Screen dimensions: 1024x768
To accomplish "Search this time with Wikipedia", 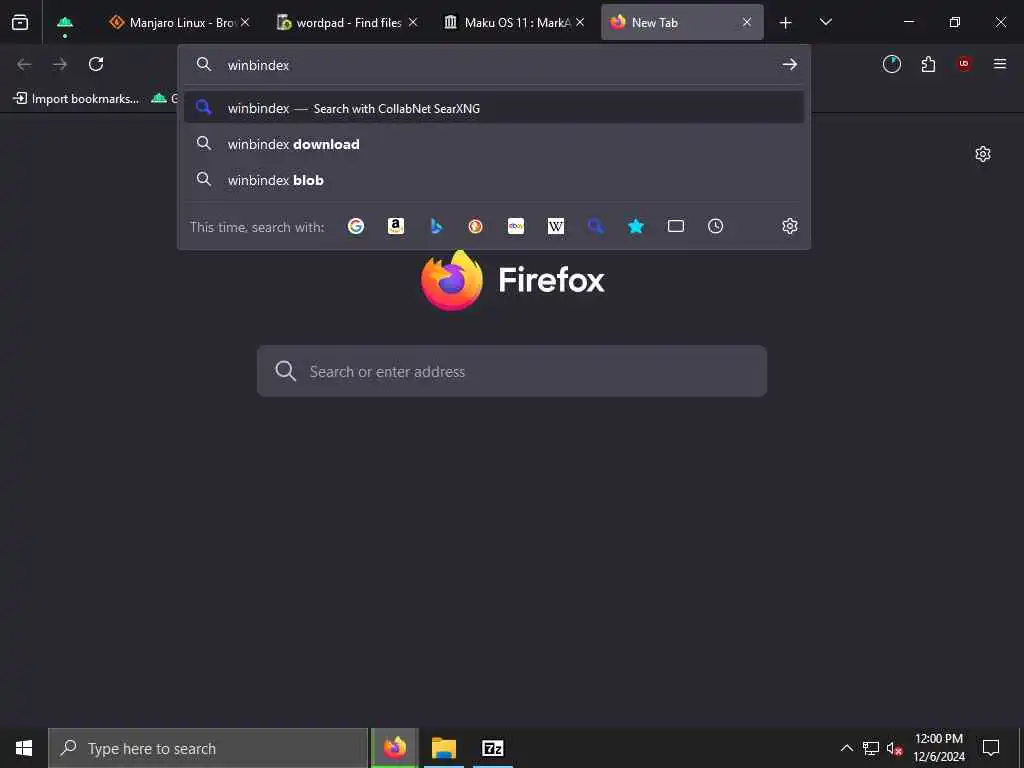I will coord(556,226).
